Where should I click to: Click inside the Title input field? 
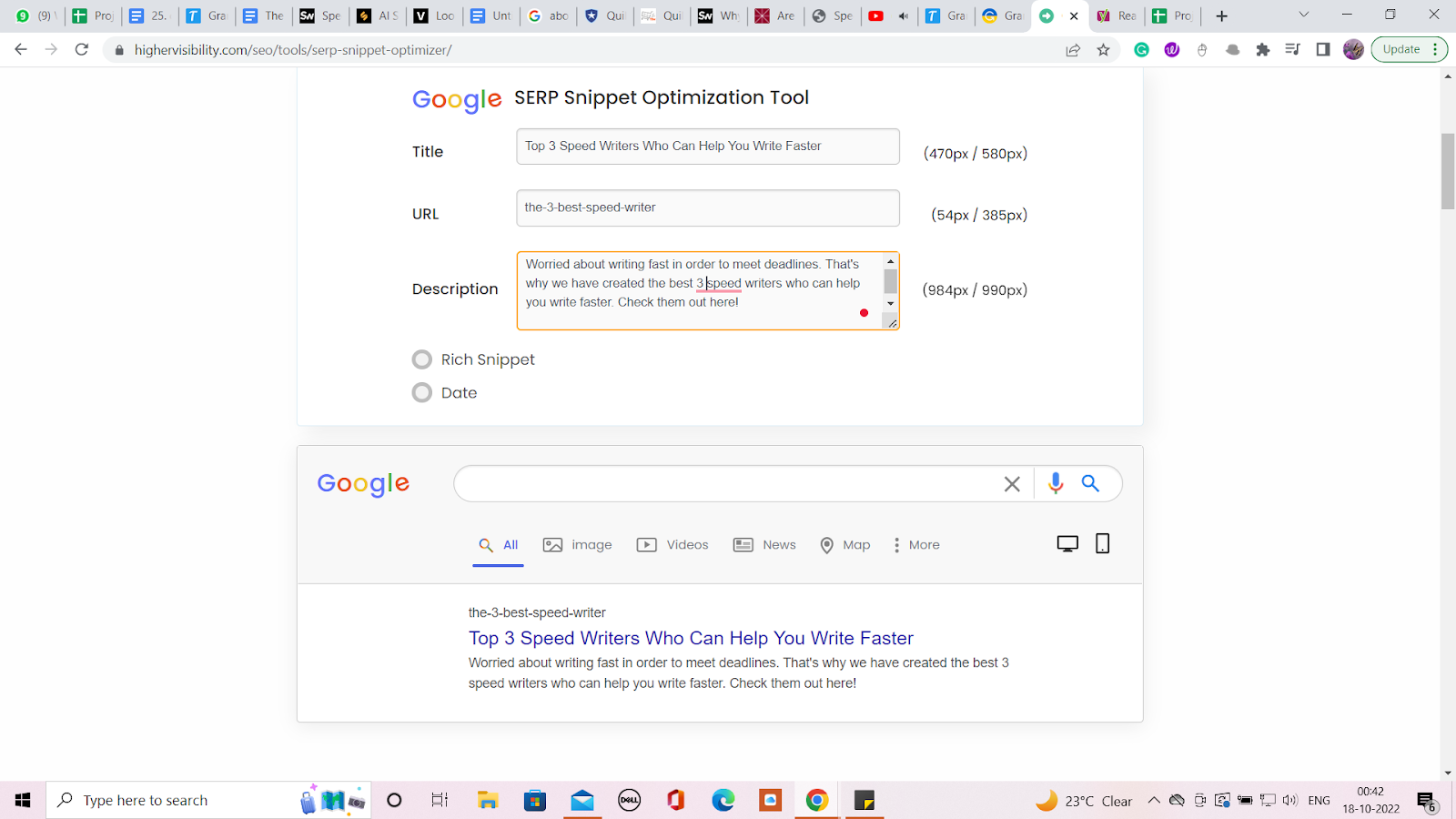pyautogui.click(x=708, y=146)
